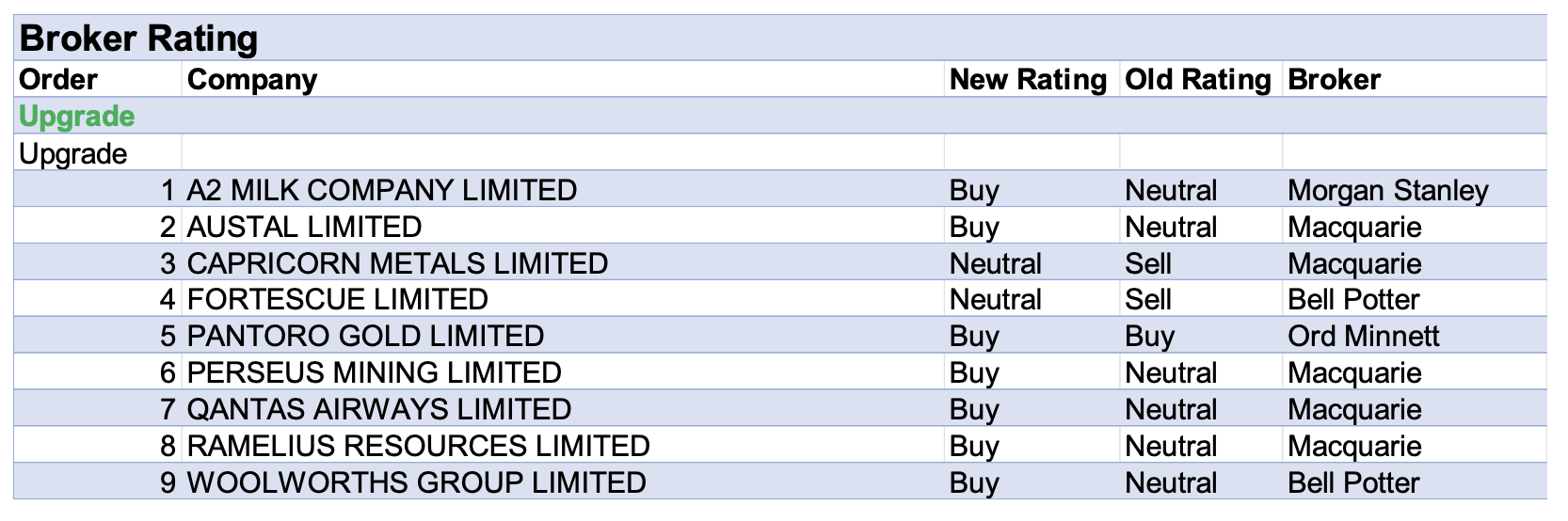The image size is (1568, 521).
Task: Click the Broker Rating title
Action: [x=138, y=39]
